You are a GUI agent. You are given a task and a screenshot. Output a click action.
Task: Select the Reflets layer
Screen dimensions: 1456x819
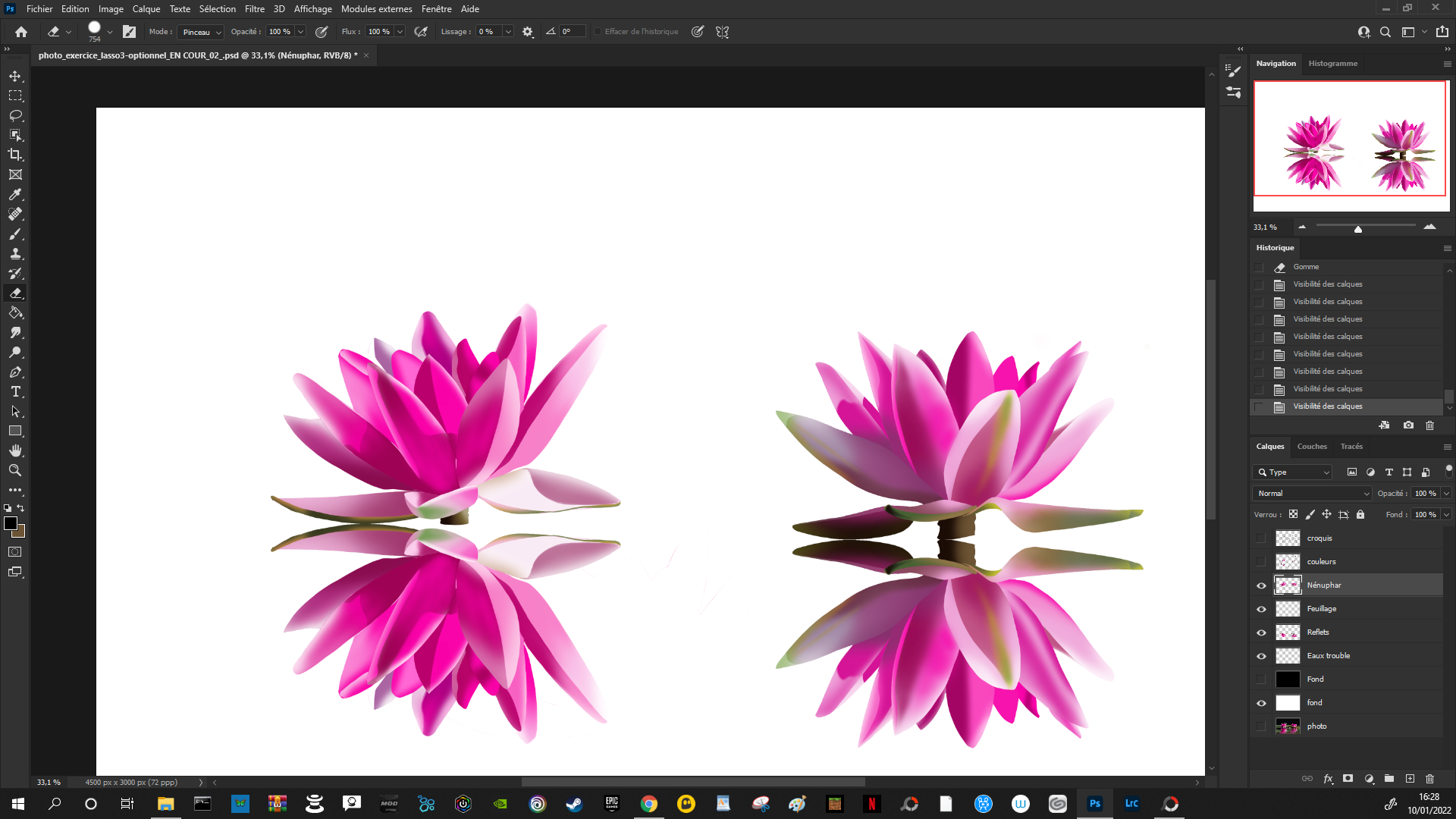1318,632
